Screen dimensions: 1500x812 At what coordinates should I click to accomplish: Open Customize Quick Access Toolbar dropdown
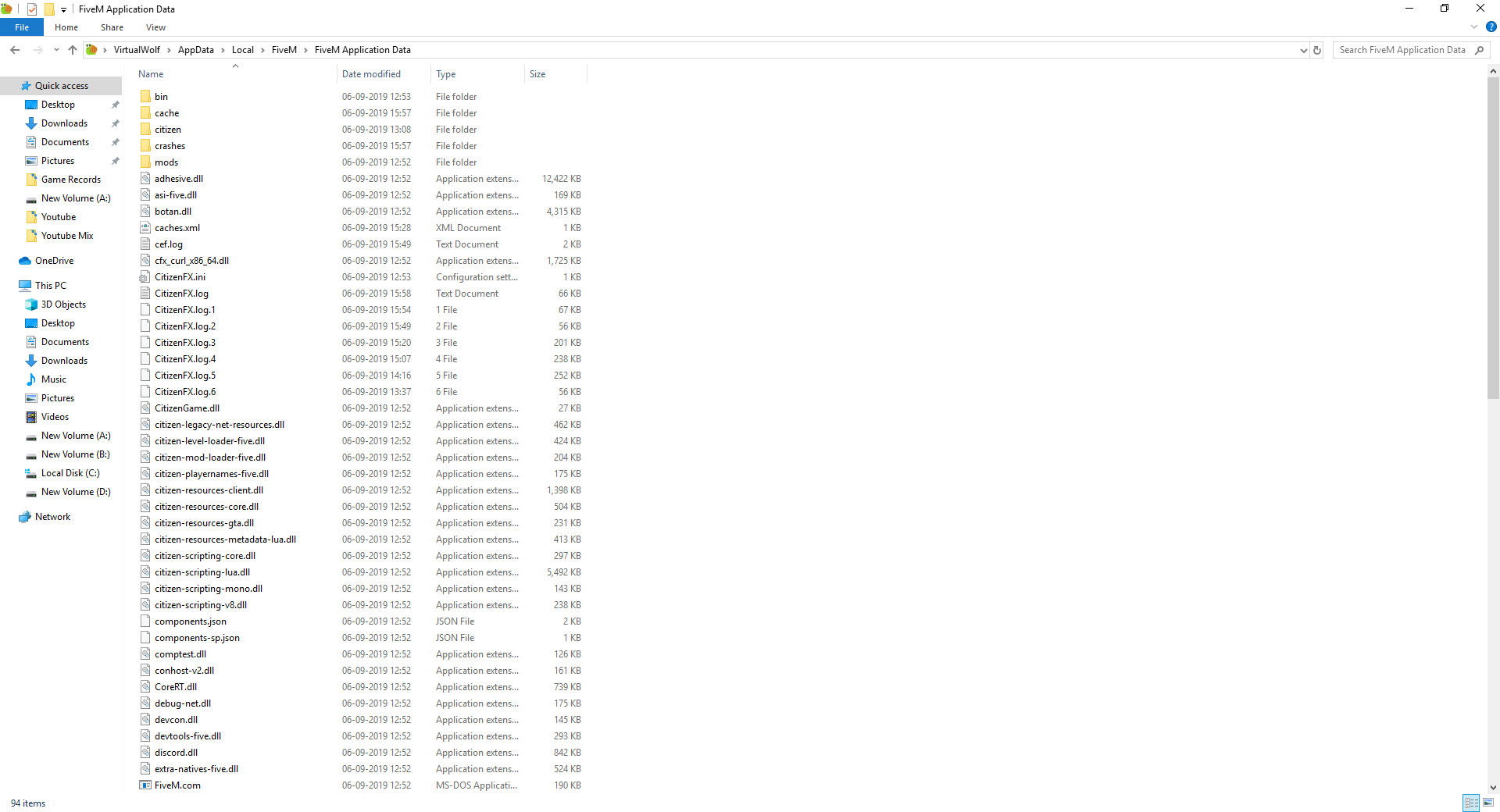(x=63, y=10)
